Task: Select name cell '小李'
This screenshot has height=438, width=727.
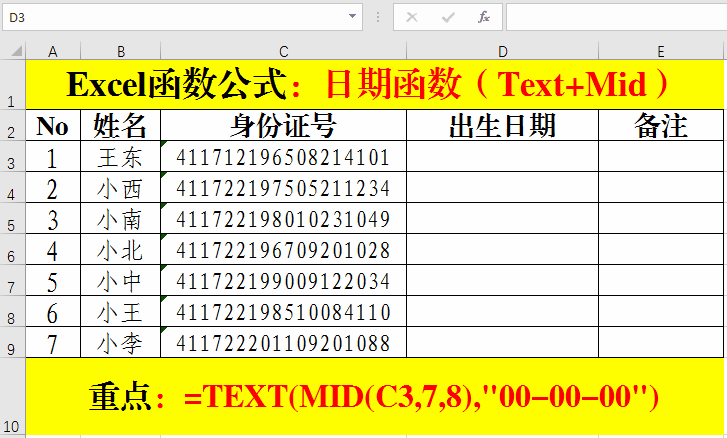Action: click(x=121, y=343)
